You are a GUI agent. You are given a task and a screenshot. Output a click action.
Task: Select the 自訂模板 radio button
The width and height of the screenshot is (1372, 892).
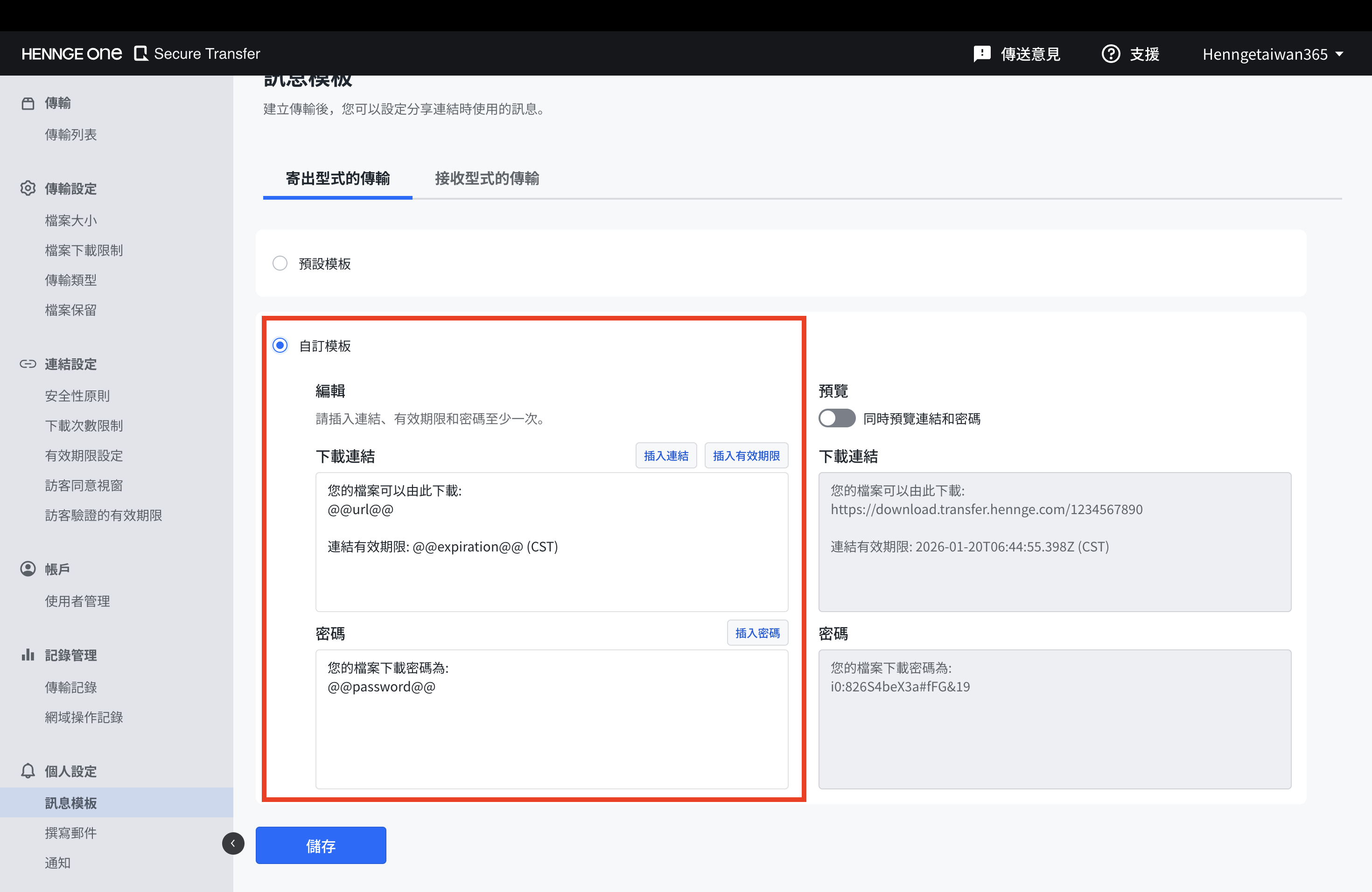280,346
